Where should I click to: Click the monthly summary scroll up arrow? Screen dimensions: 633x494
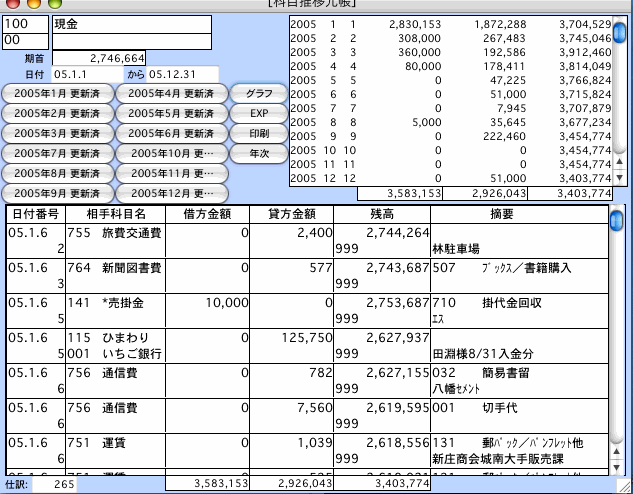click(x=619, y=162)
